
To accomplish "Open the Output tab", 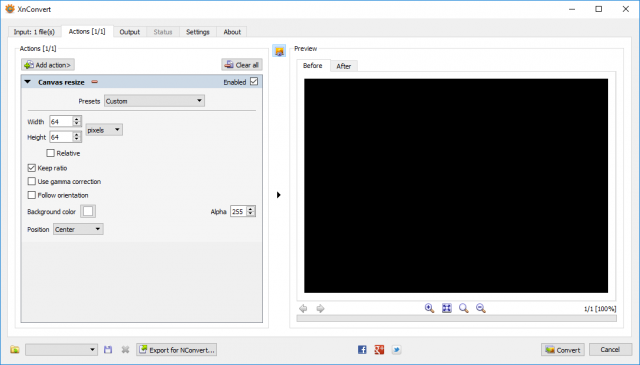I will (x=130, y=32).
